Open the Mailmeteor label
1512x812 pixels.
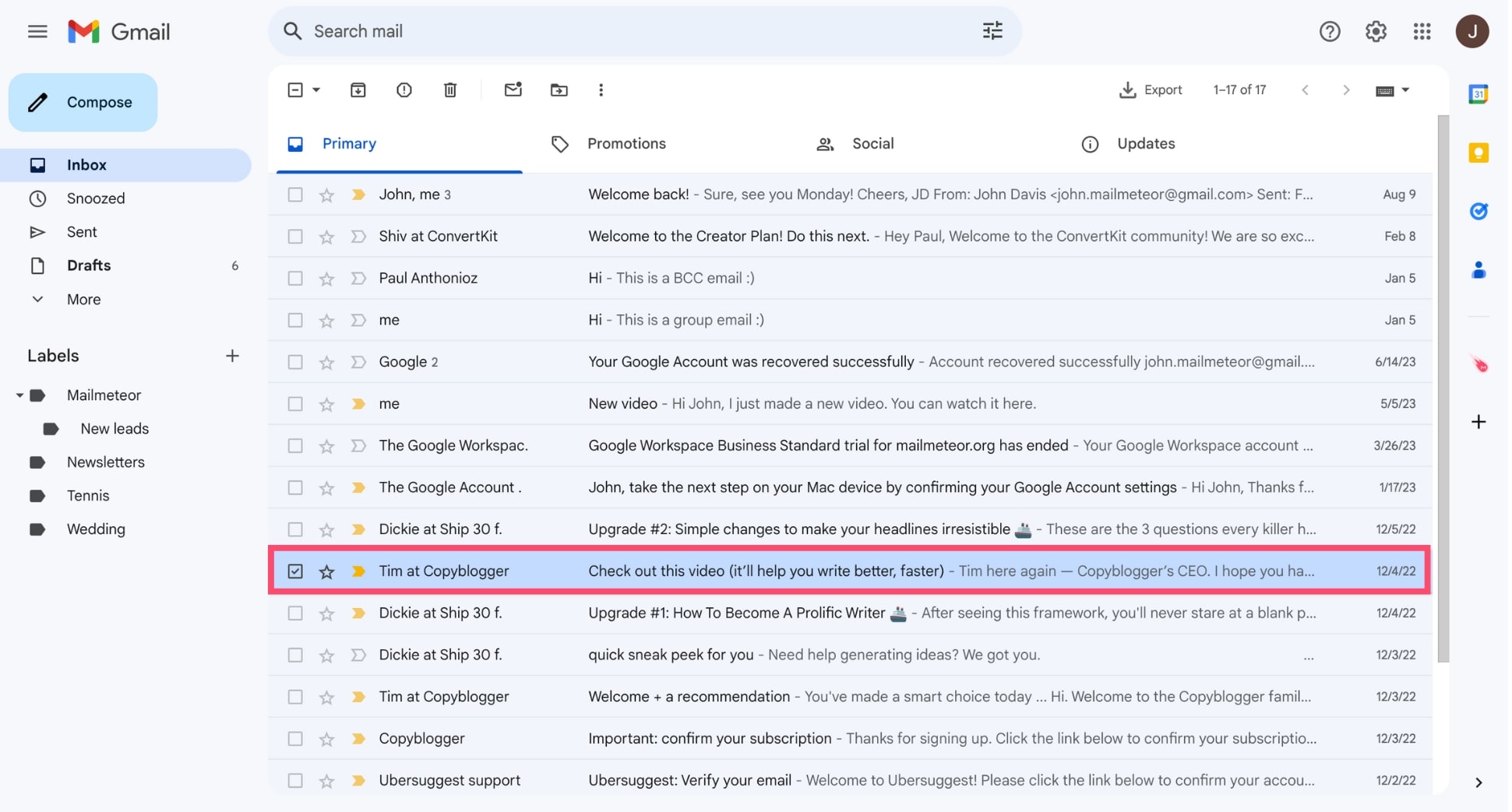(x=104, y=395)
